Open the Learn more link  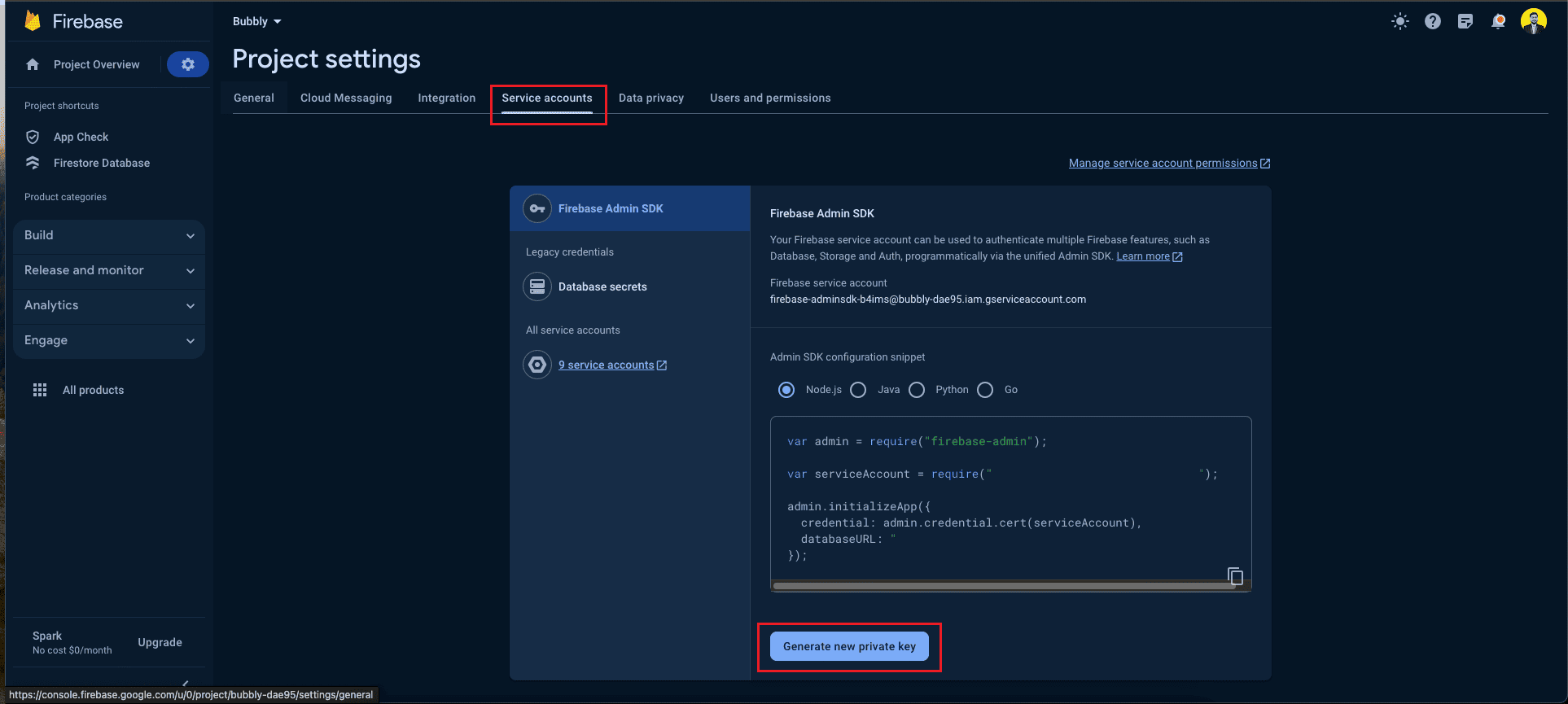click(x=1143, y=256)
